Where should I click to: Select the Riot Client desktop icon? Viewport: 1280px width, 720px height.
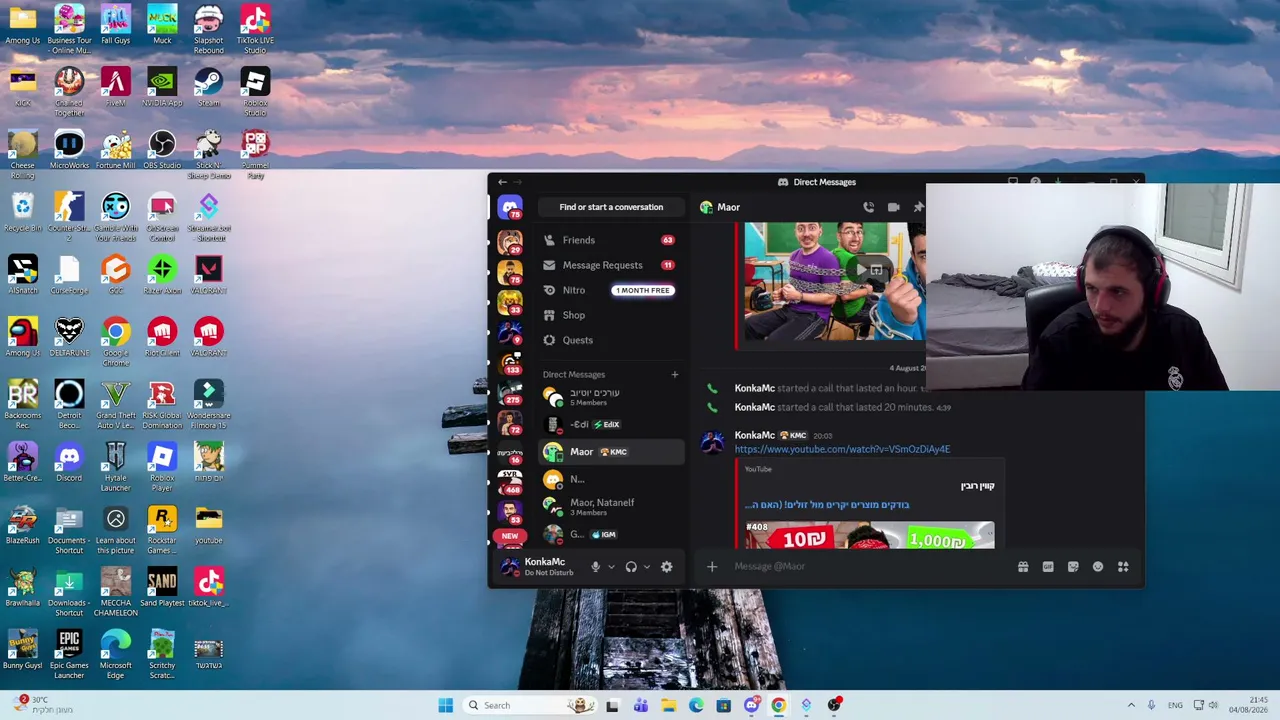point(162,337)
